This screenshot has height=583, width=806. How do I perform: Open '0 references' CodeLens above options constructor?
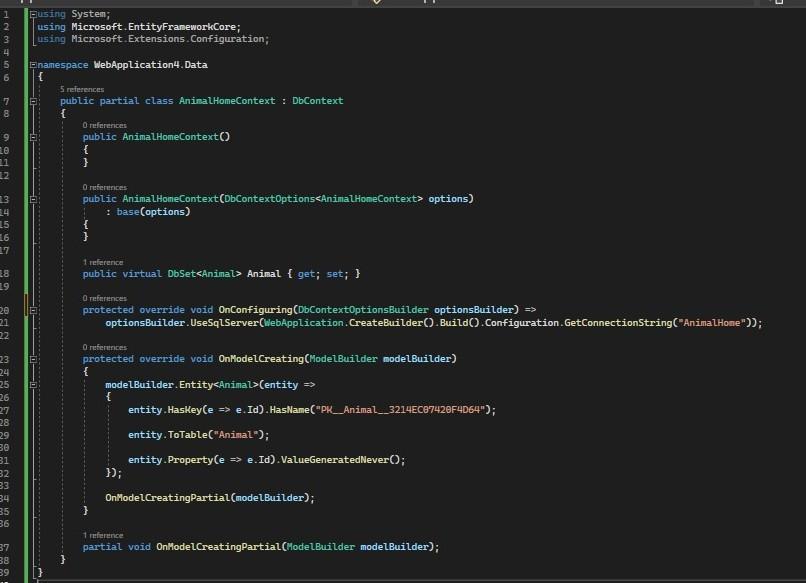(104, 187)
